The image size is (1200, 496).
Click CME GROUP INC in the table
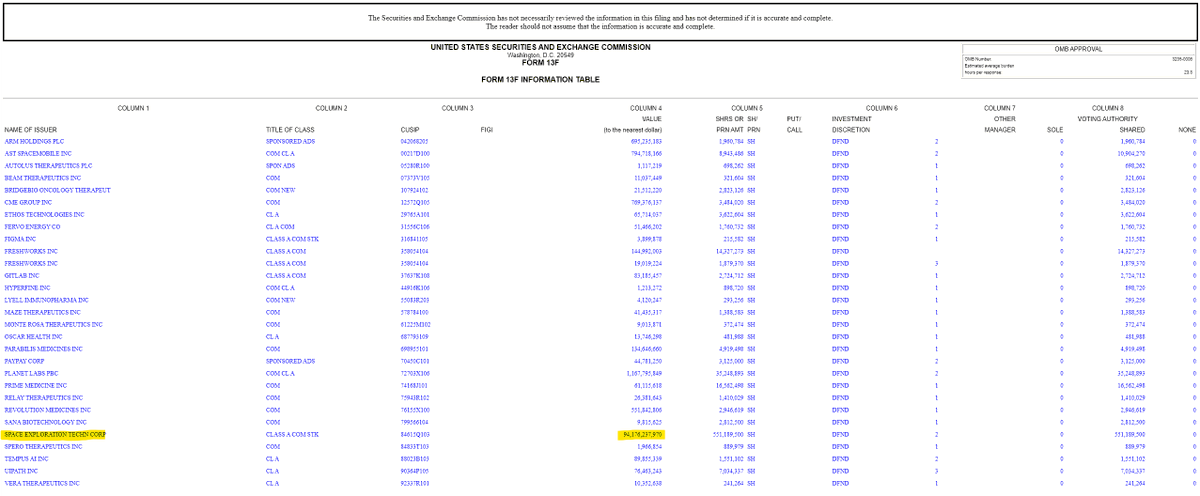[x=27, y=201]
